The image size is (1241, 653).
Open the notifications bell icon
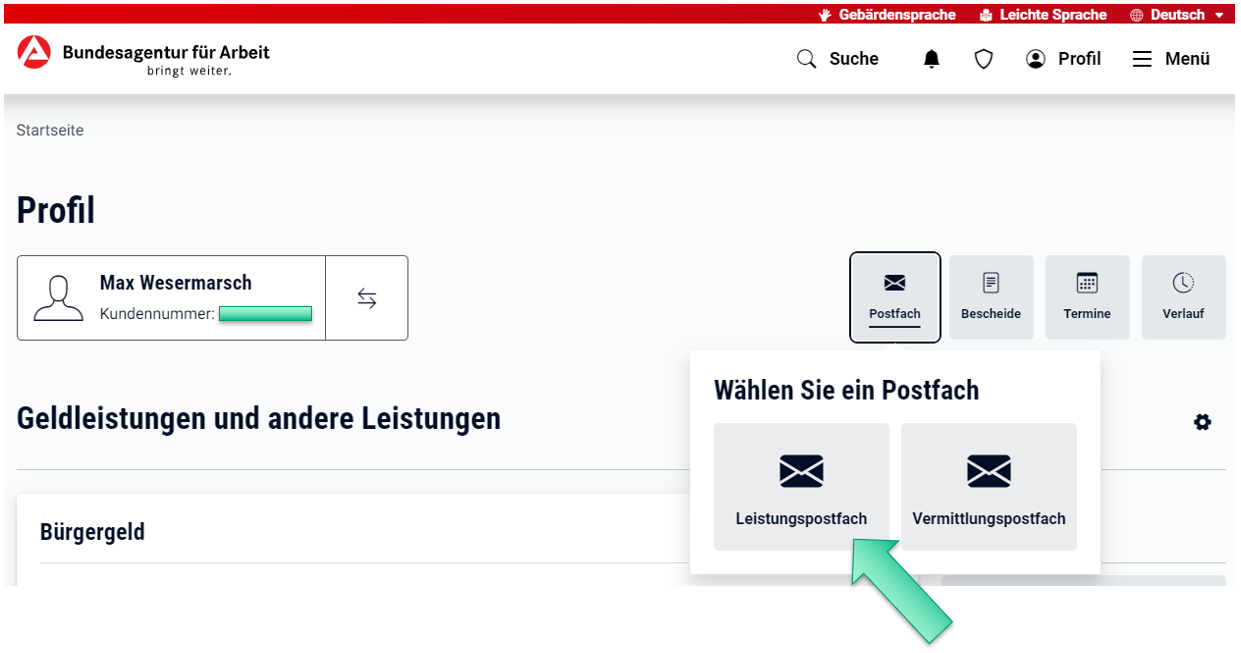click(x=931, y=59)
